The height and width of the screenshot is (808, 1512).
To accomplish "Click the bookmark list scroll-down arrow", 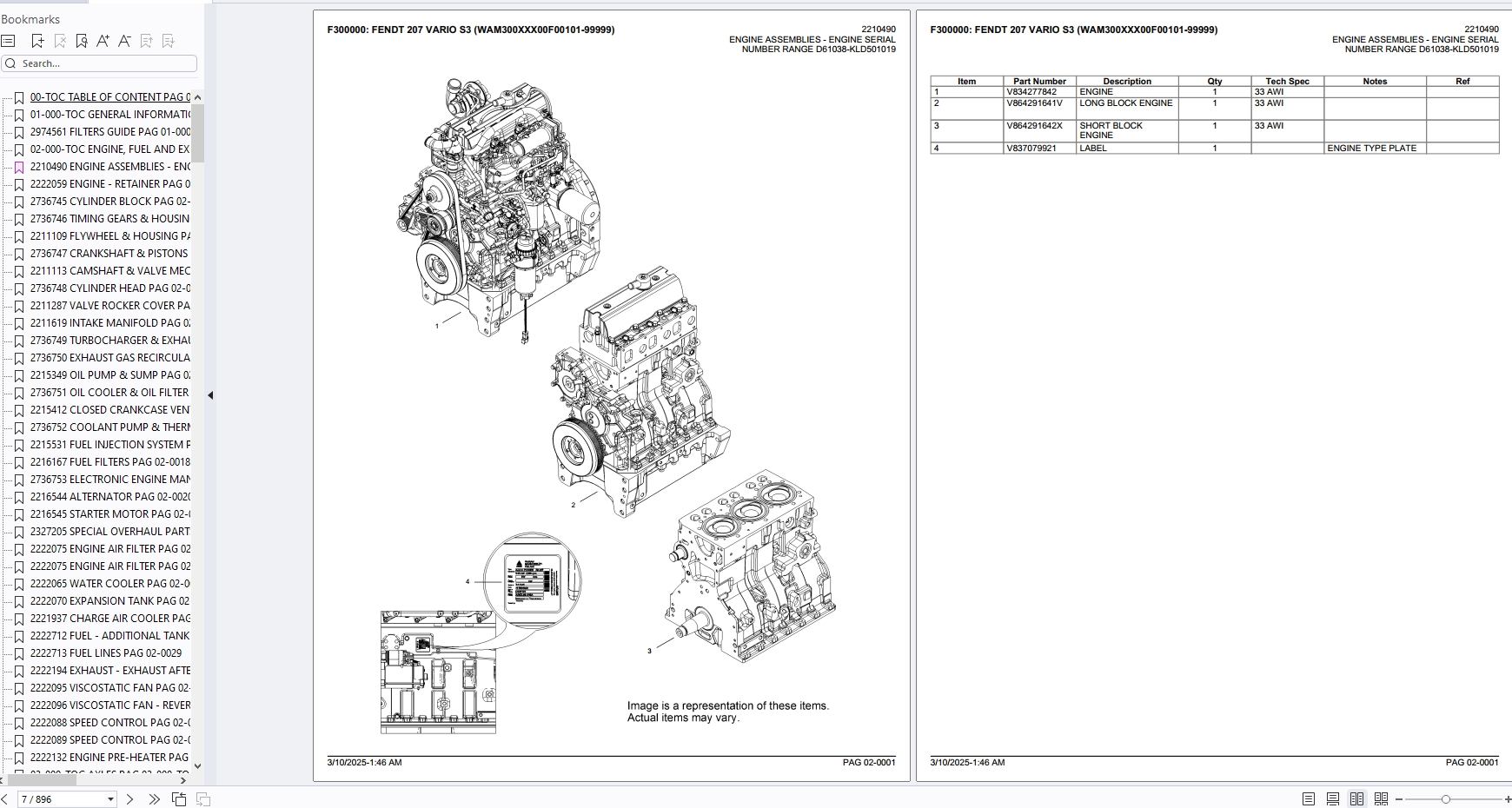I will (x=197, y=765).
